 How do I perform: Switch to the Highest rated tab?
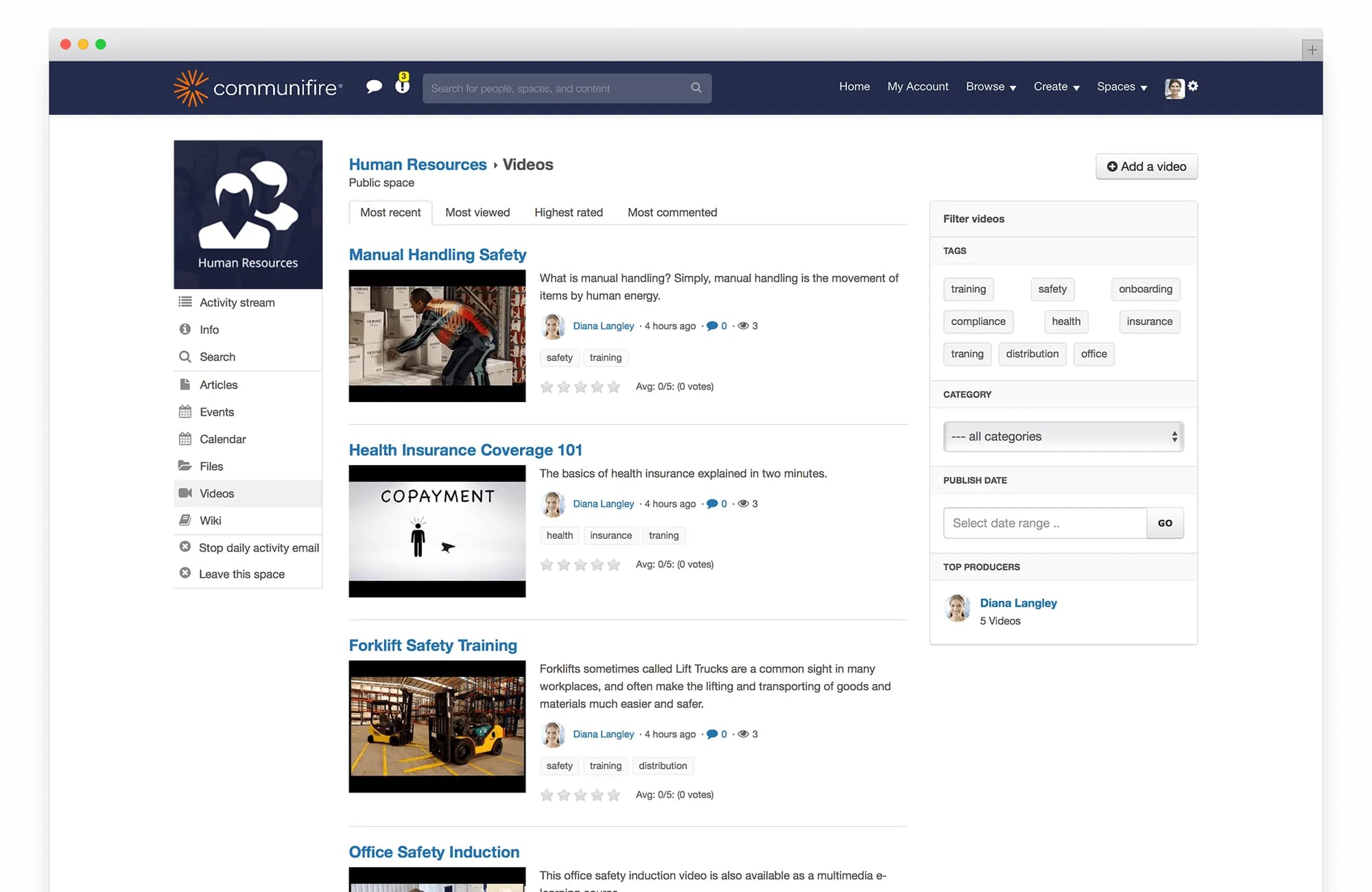pyautogui.click(x=569, y=213)
